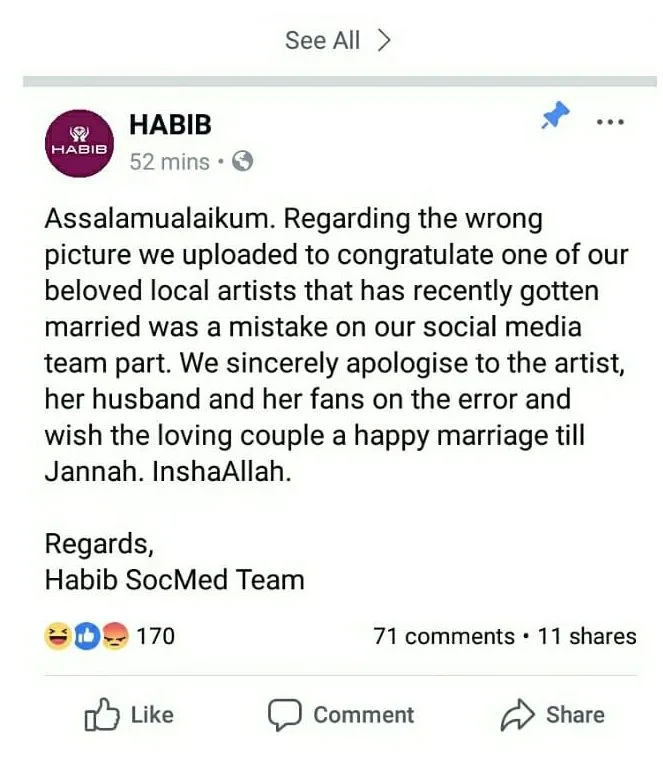Click the globe public privacy icon
Viewport: 663px width, 758px height.
(242, 161)
